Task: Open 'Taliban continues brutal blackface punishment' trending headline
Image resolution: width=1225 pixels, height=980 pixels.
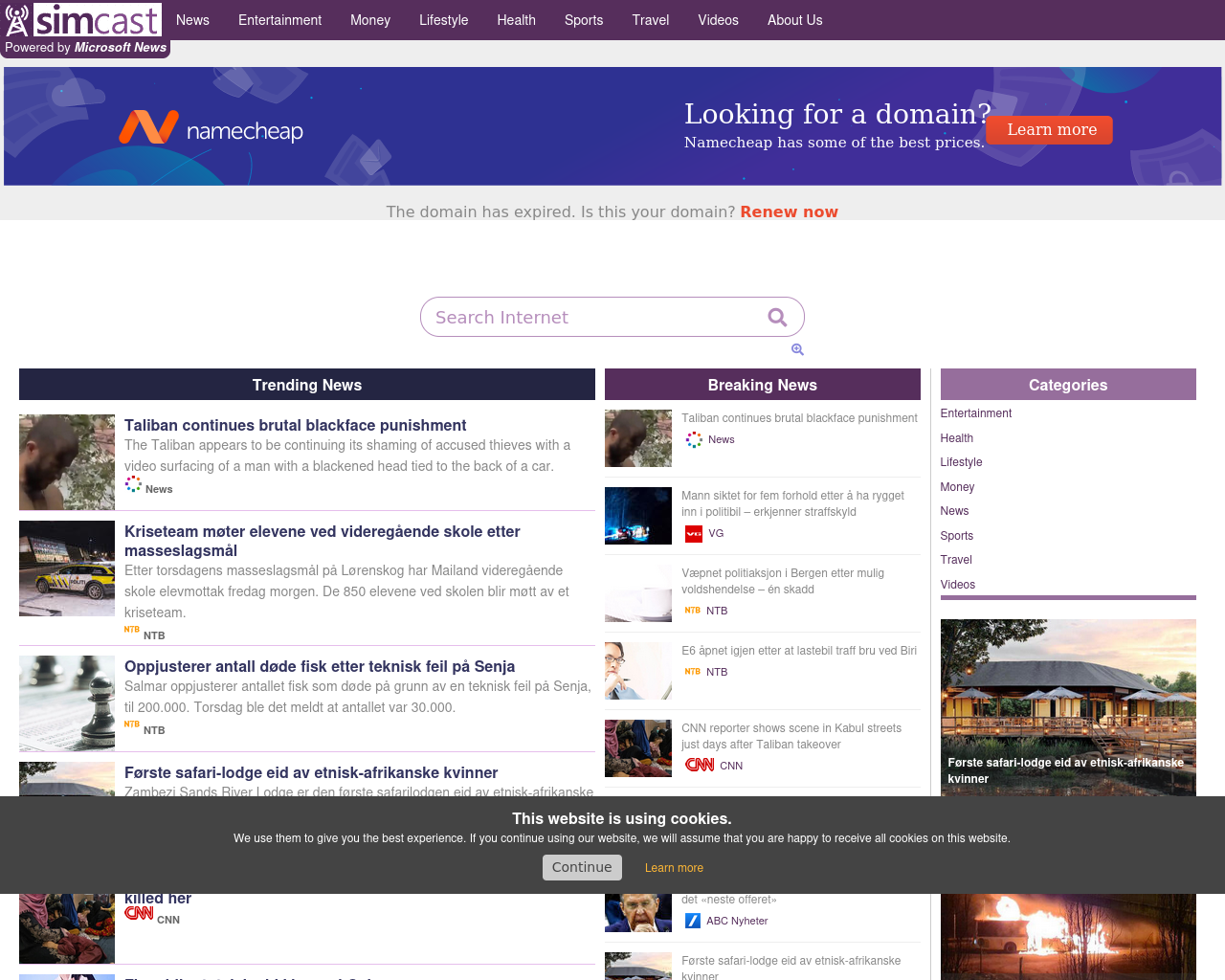Action: 295,425
